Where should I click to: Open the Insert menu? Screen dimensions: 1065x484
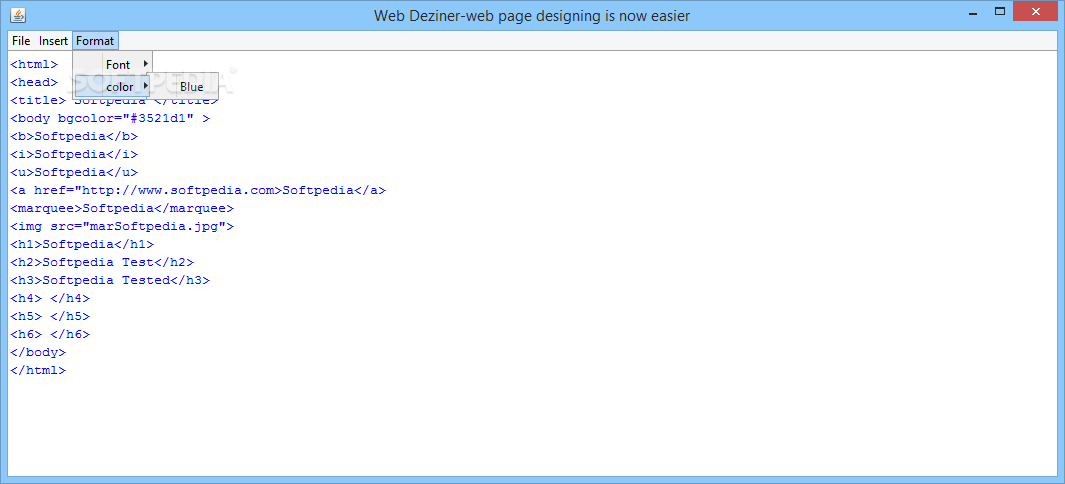click(53, 41)
